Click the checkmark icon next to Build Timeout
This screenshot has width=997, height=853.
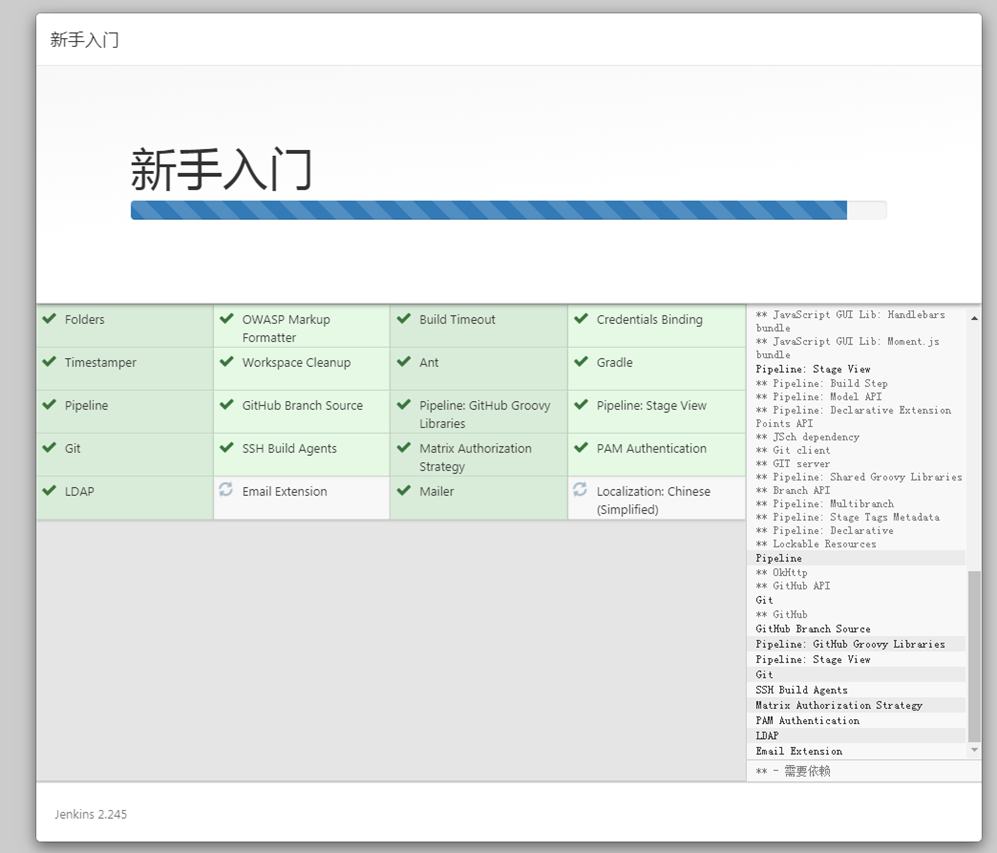404,318
